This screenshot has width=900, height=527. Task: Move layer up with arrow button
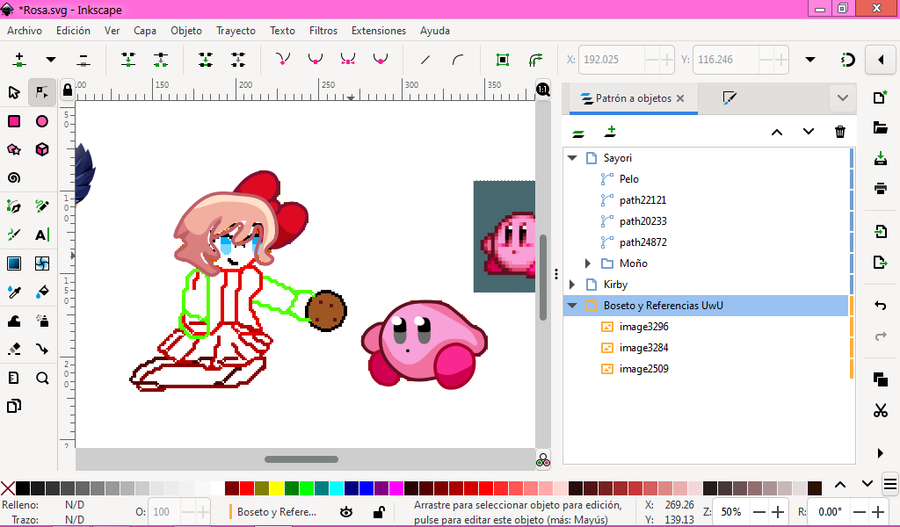point(777,132)
